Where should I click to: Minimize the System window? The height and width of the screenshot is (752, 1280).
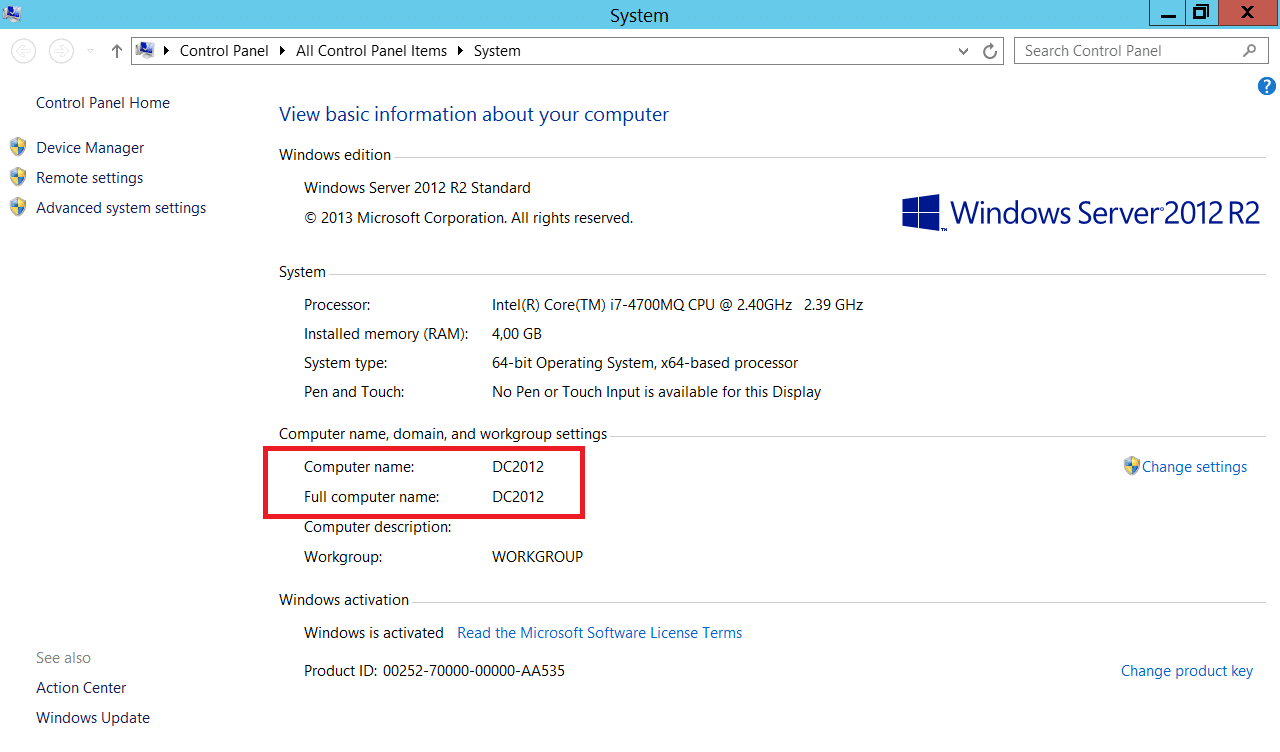point(1167,13)
